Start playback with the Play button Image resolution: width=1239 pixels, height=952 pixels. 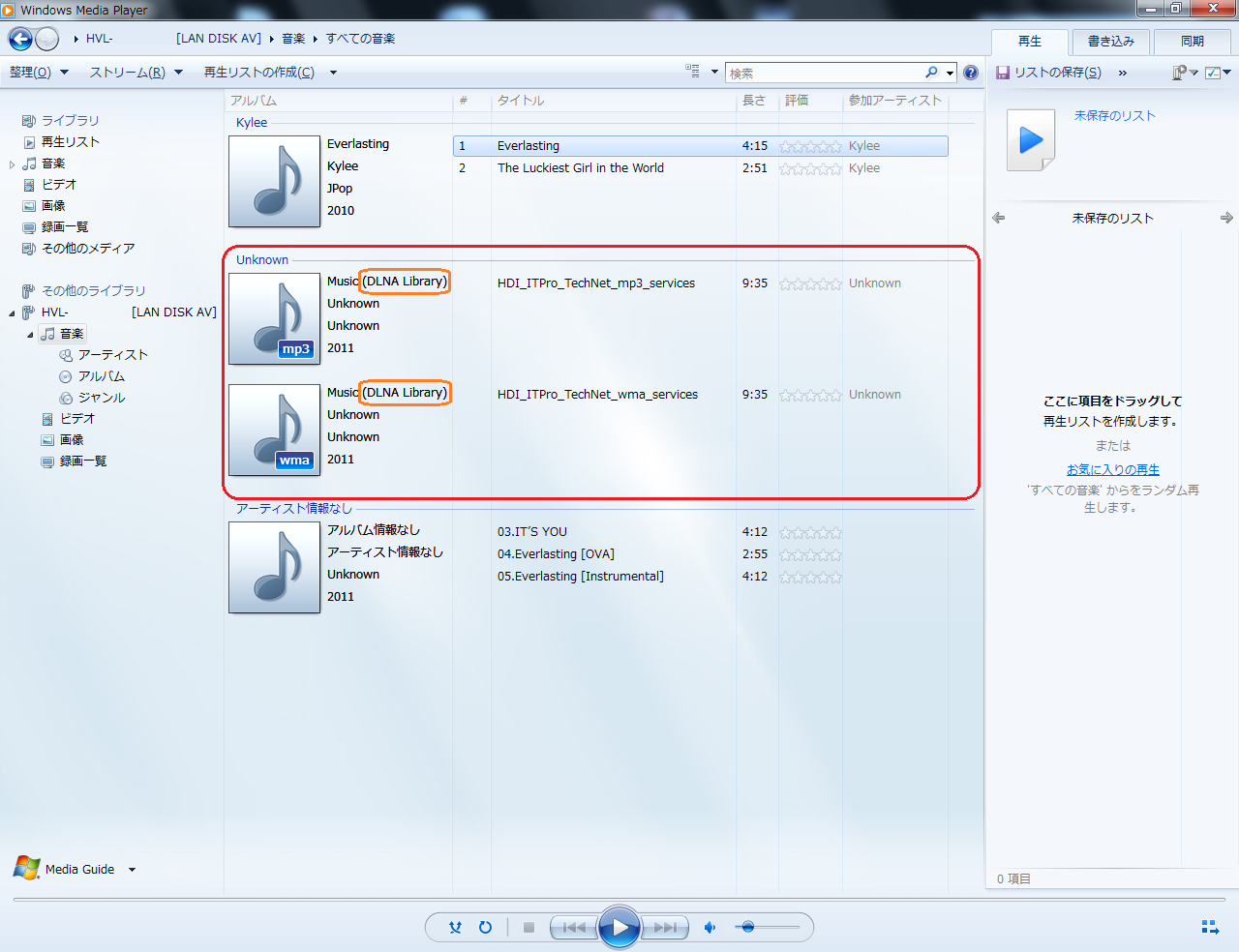click(619, 927)
